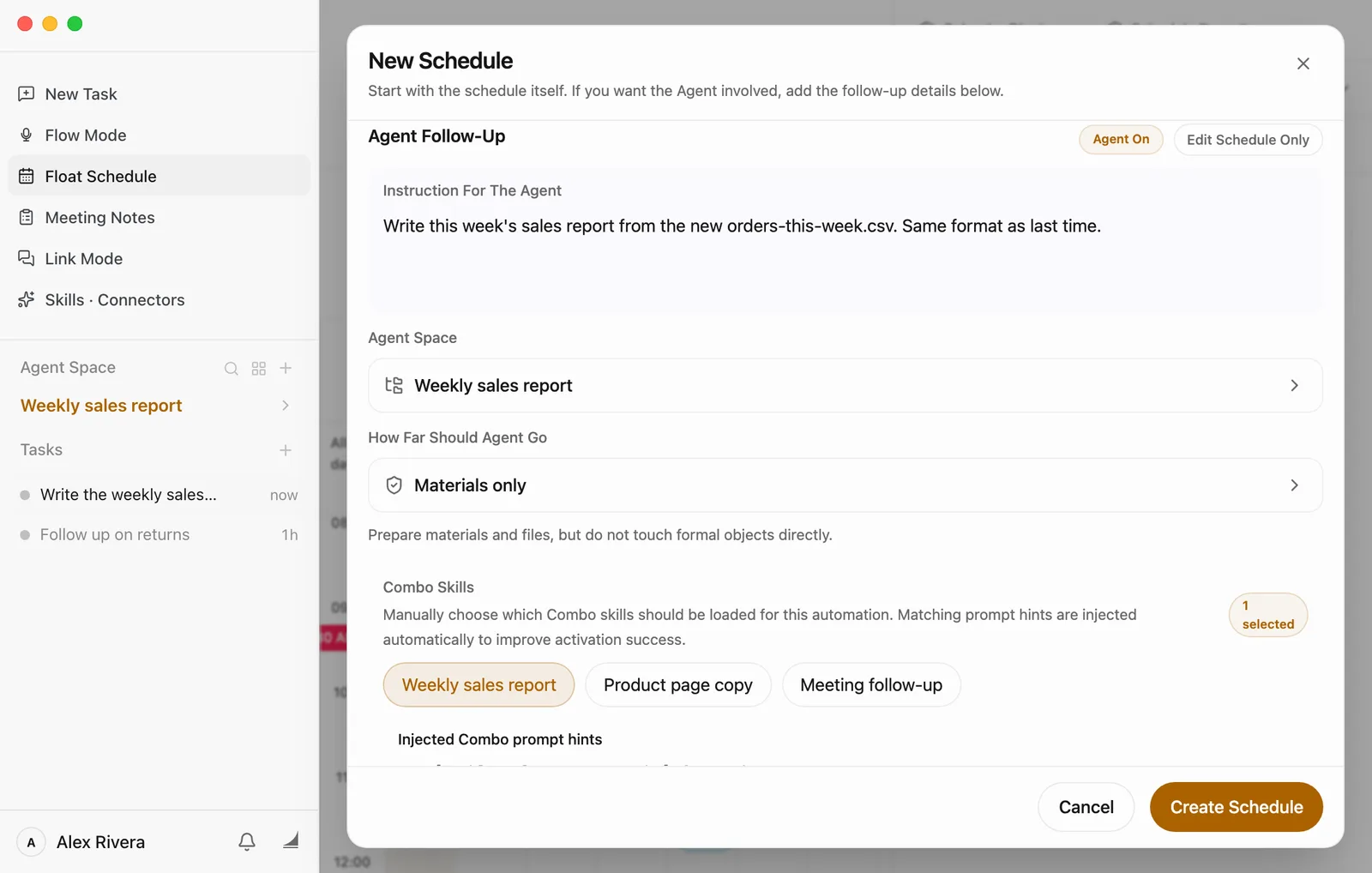This screenshot has height=873, width=1372.
Task: Click the Float Schedule calendar icon
Action: 27,176
